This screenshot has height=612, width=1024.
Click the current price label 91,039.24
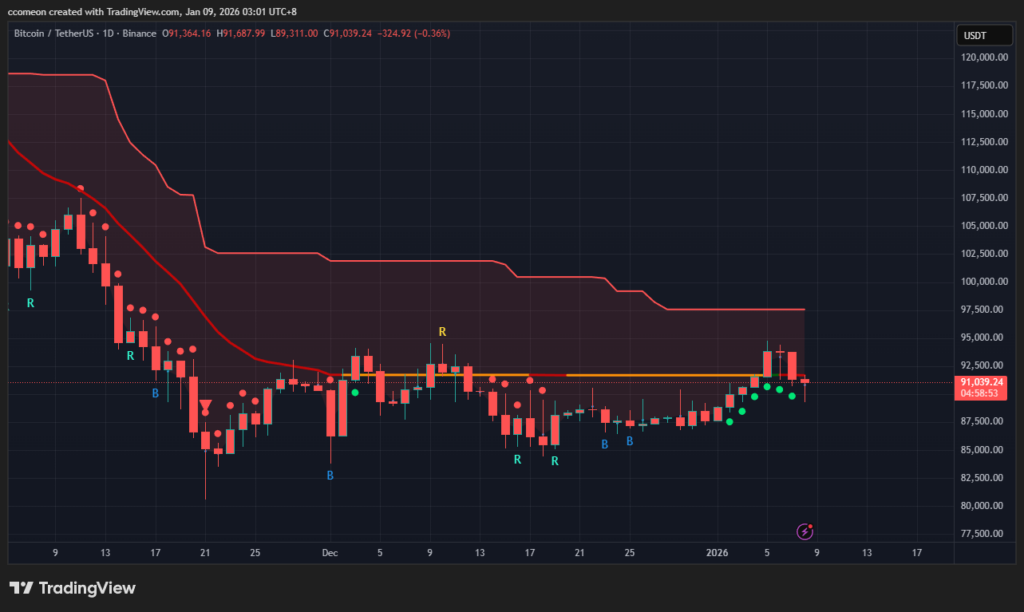click(x=981, y=382)
